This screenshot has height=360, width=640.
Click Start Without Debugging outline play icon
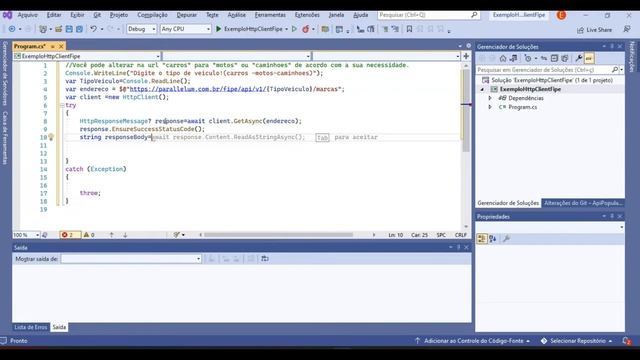click(294, 29)
